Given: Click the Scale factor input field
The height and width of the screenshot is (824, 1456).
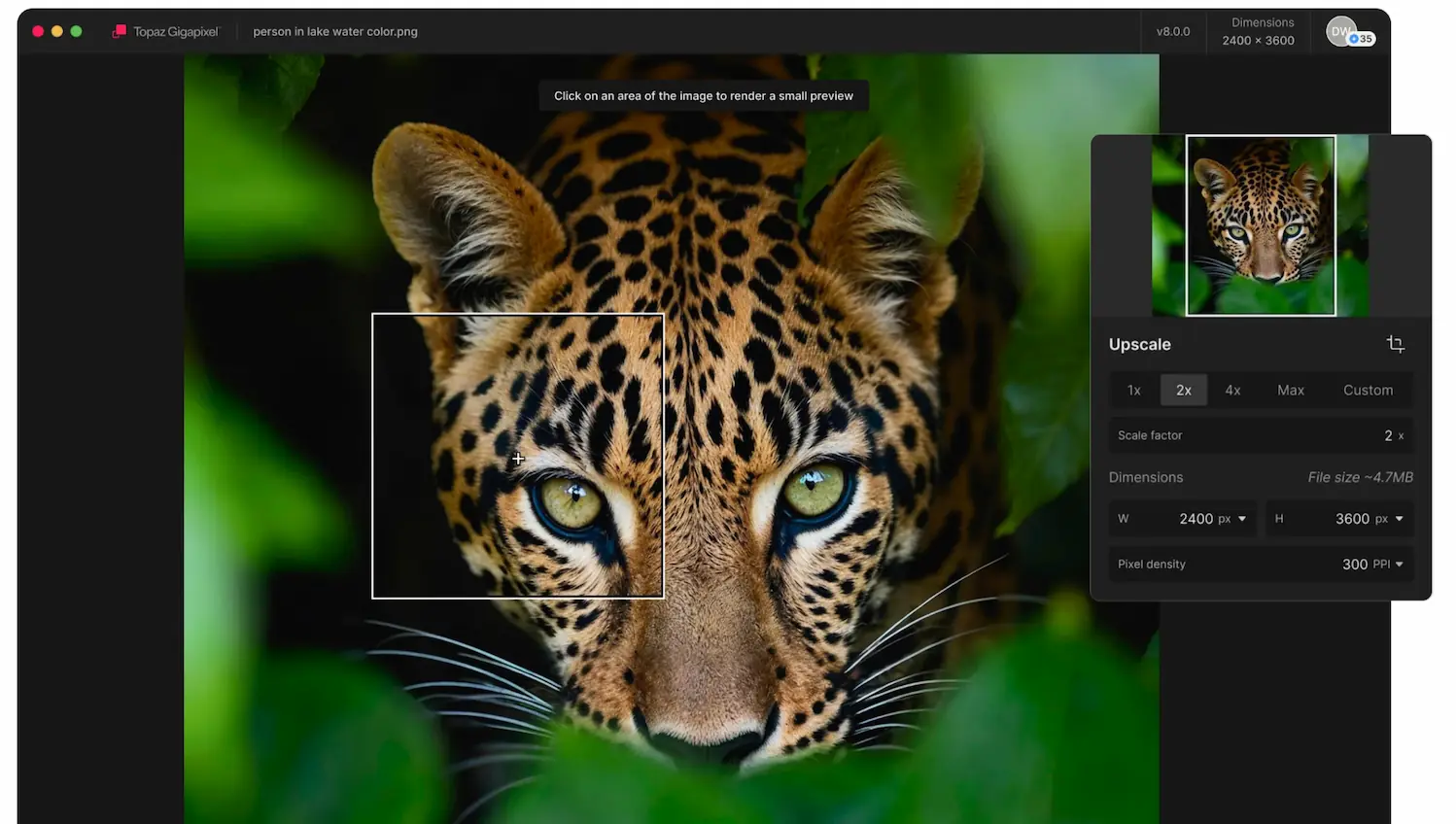Looking at the screenshot, I should point(1260,435).
